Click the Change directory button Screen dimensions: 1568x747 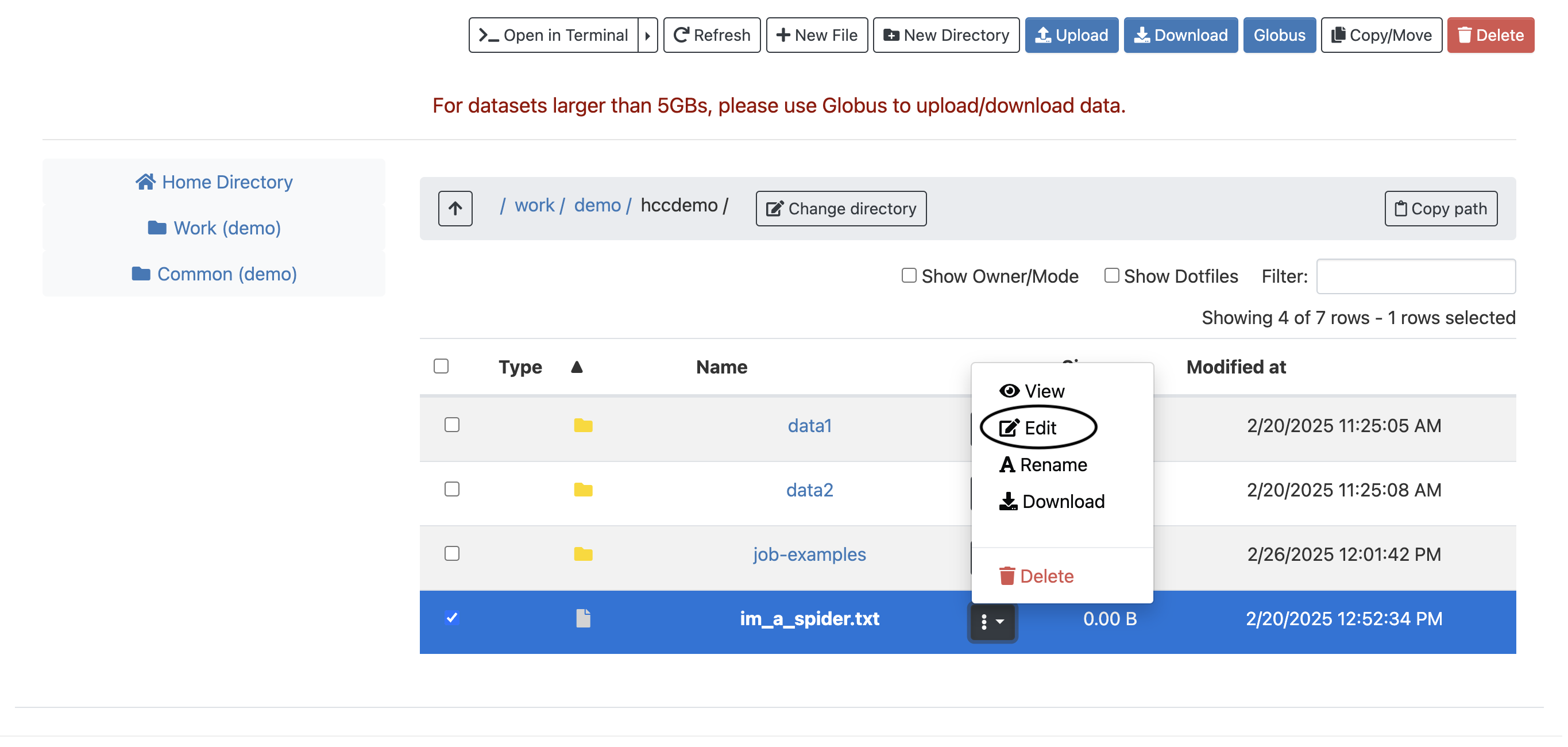tap(841, 209)
